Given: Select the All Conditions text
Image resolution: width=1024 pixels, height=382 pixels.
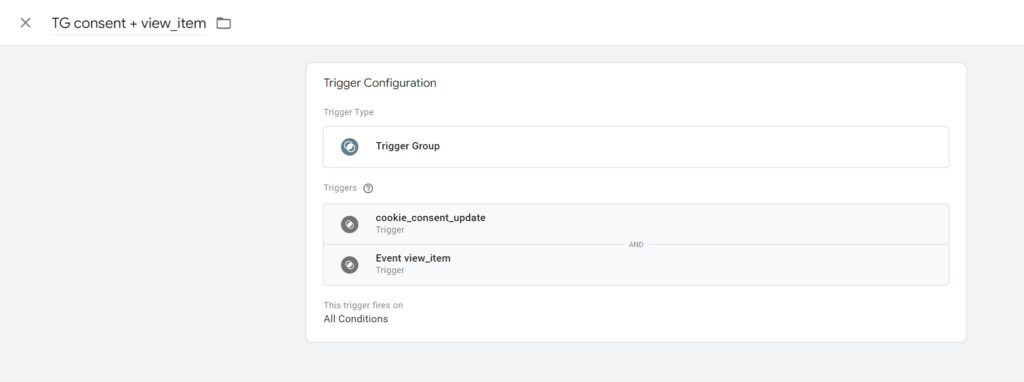Looking at the screenshot, I should 356,319.
